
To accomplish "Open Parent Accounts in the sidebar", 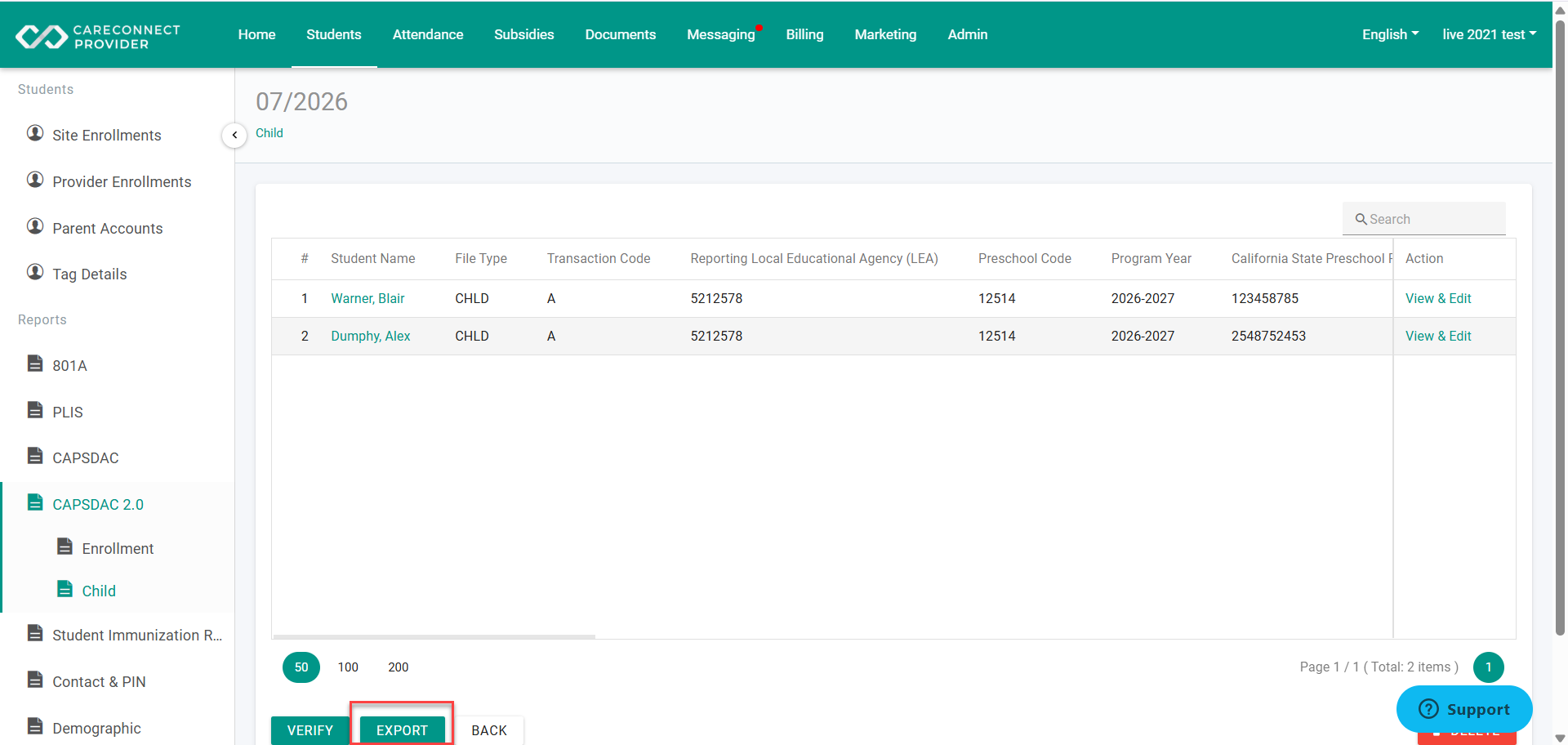I will point(108,229).
